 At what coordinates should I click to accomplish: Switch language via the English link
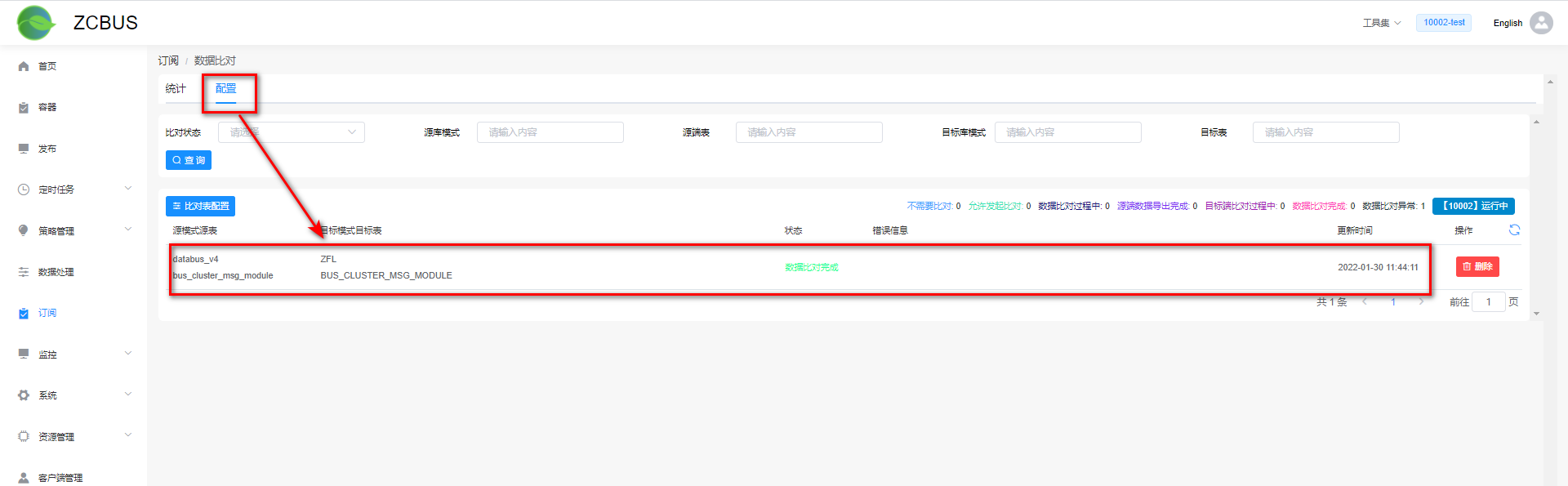pos(1507,23)
